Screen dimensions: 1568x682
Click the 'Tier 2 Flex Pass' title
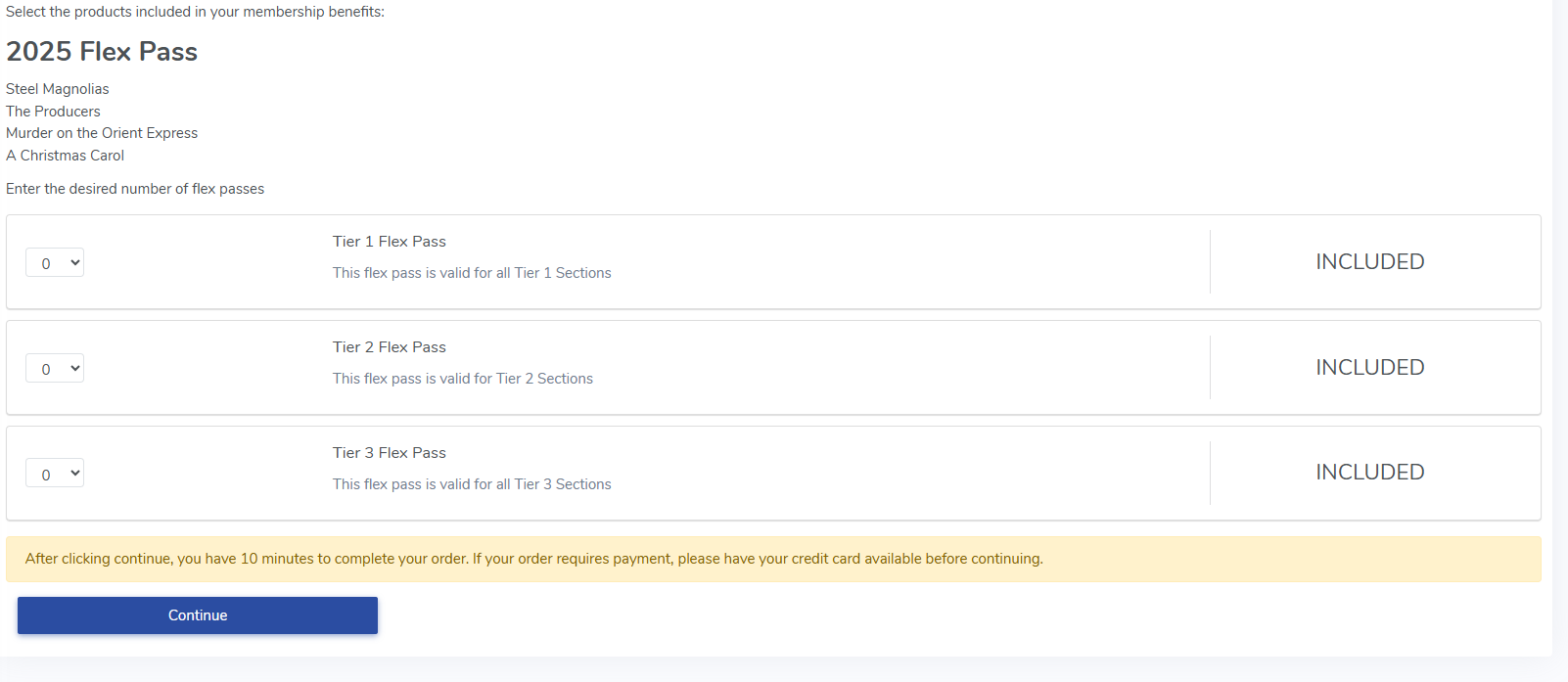click(390, 347)
